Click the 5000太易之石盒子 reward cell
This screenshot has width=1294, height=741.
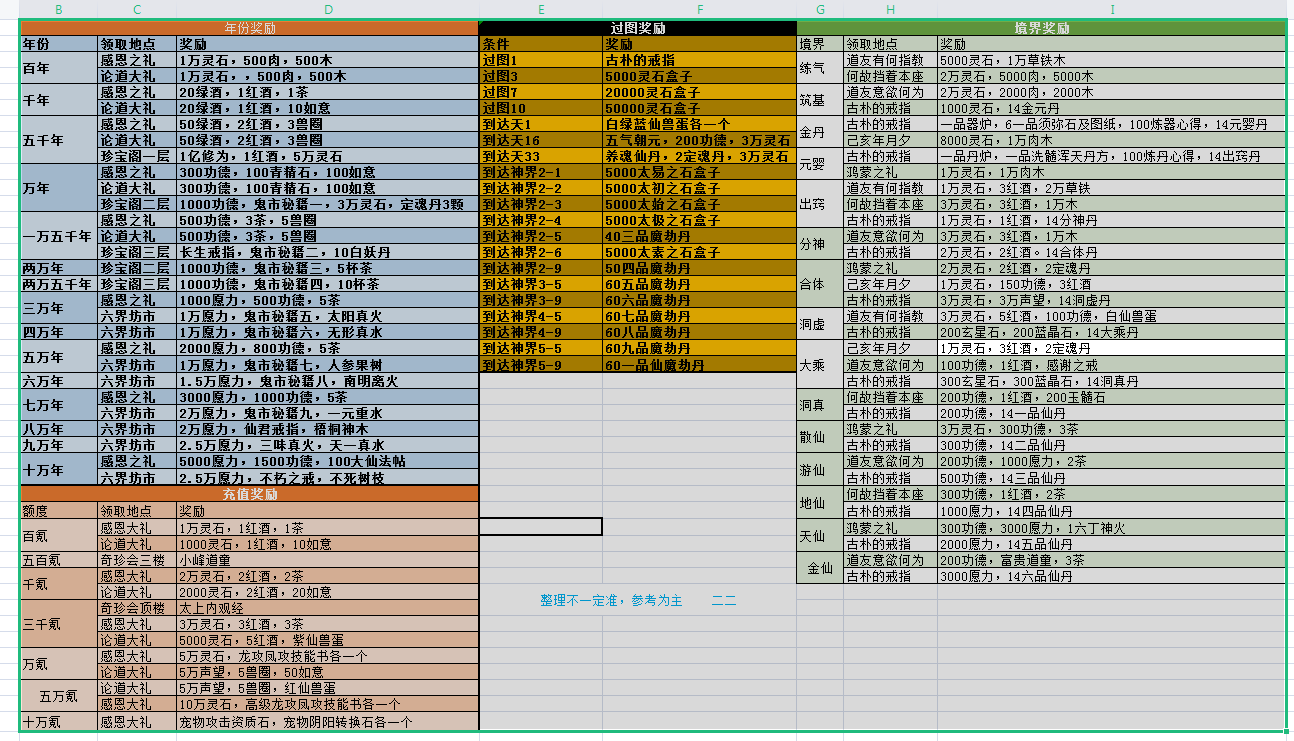pos(700,172)
